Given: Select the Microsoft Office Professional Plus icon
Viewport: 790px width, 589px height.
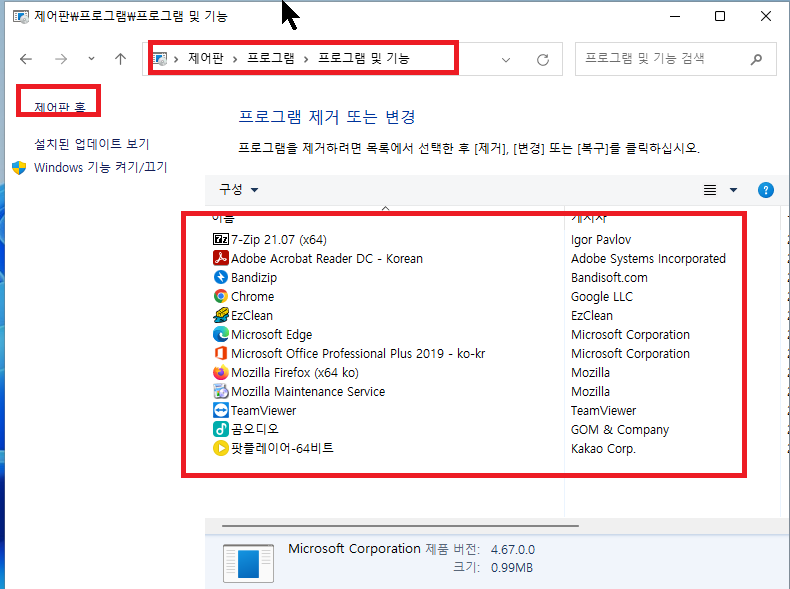Looking at the screenshot, I should pos(221,353).
